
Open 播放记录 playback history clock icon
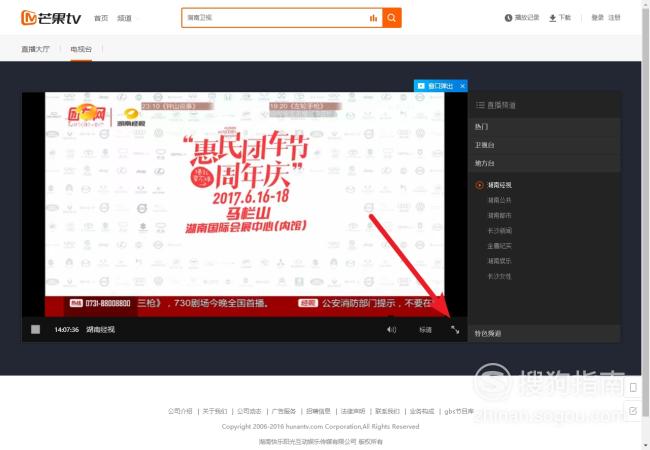point(508,18)
